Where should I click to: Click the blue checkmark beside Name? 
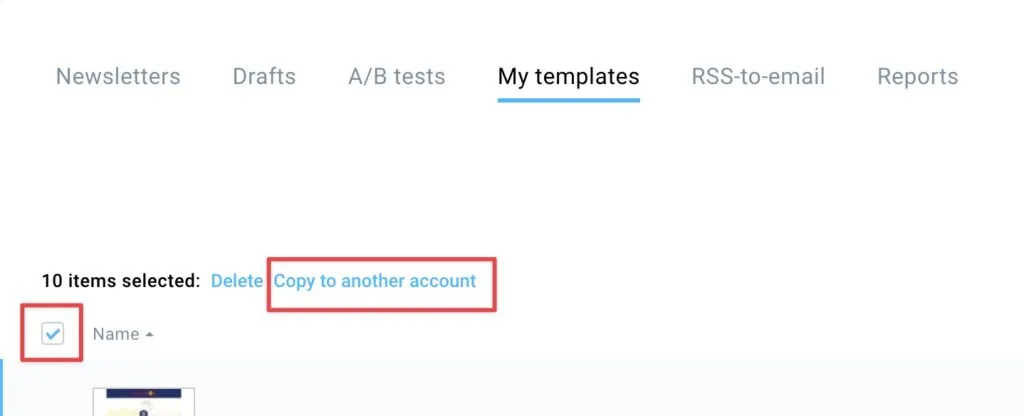click(52, 334)
